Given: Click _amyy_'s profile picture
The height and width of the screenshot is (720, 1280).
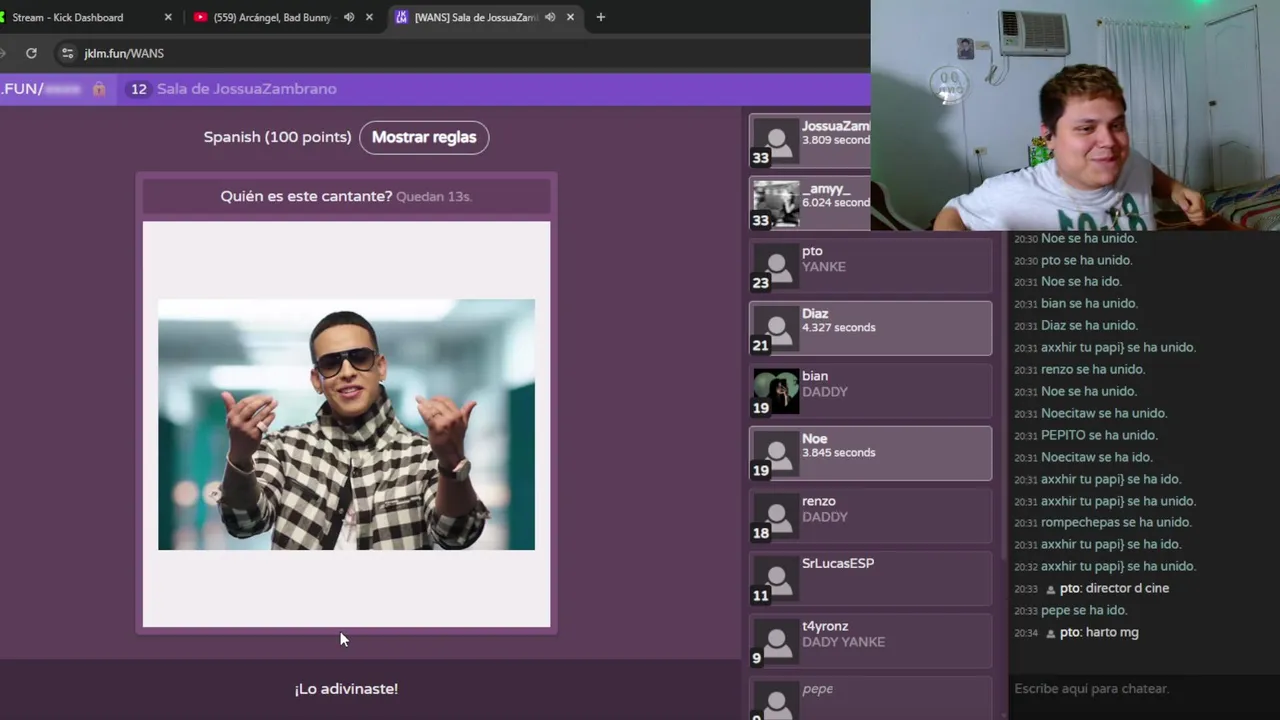Looking at the screenshot, I should (x=776, y=204).
